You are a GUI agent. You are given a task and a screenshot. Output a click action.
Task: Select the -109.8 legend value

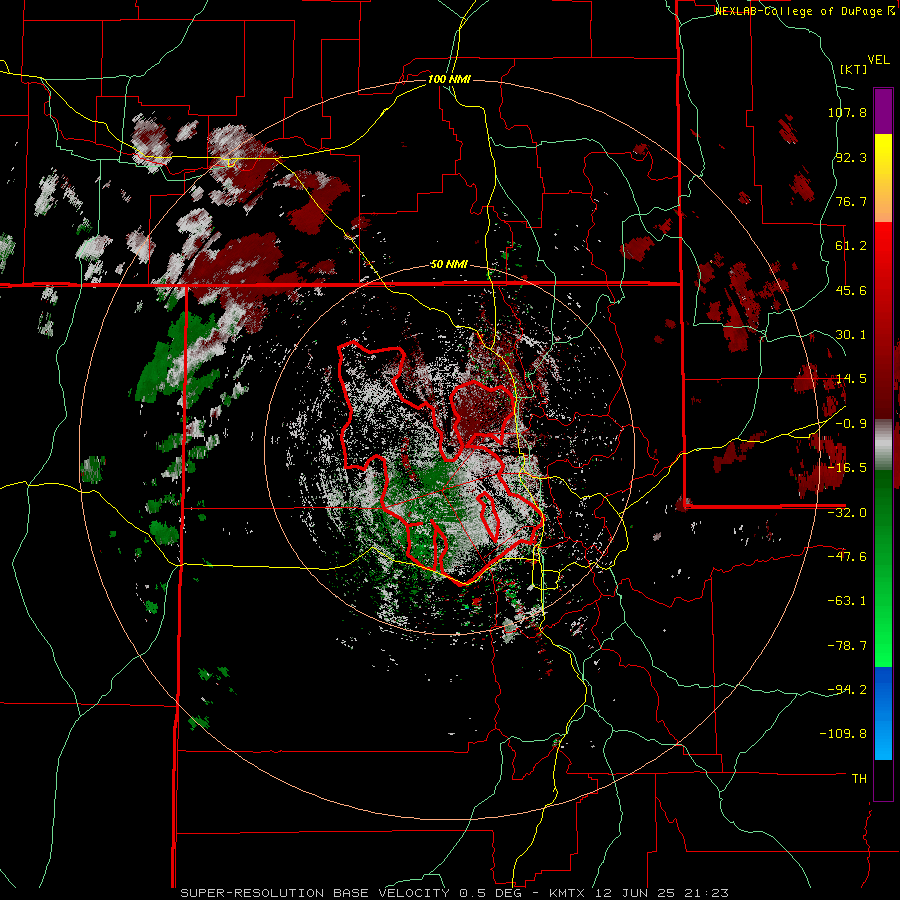coord(844,734)
